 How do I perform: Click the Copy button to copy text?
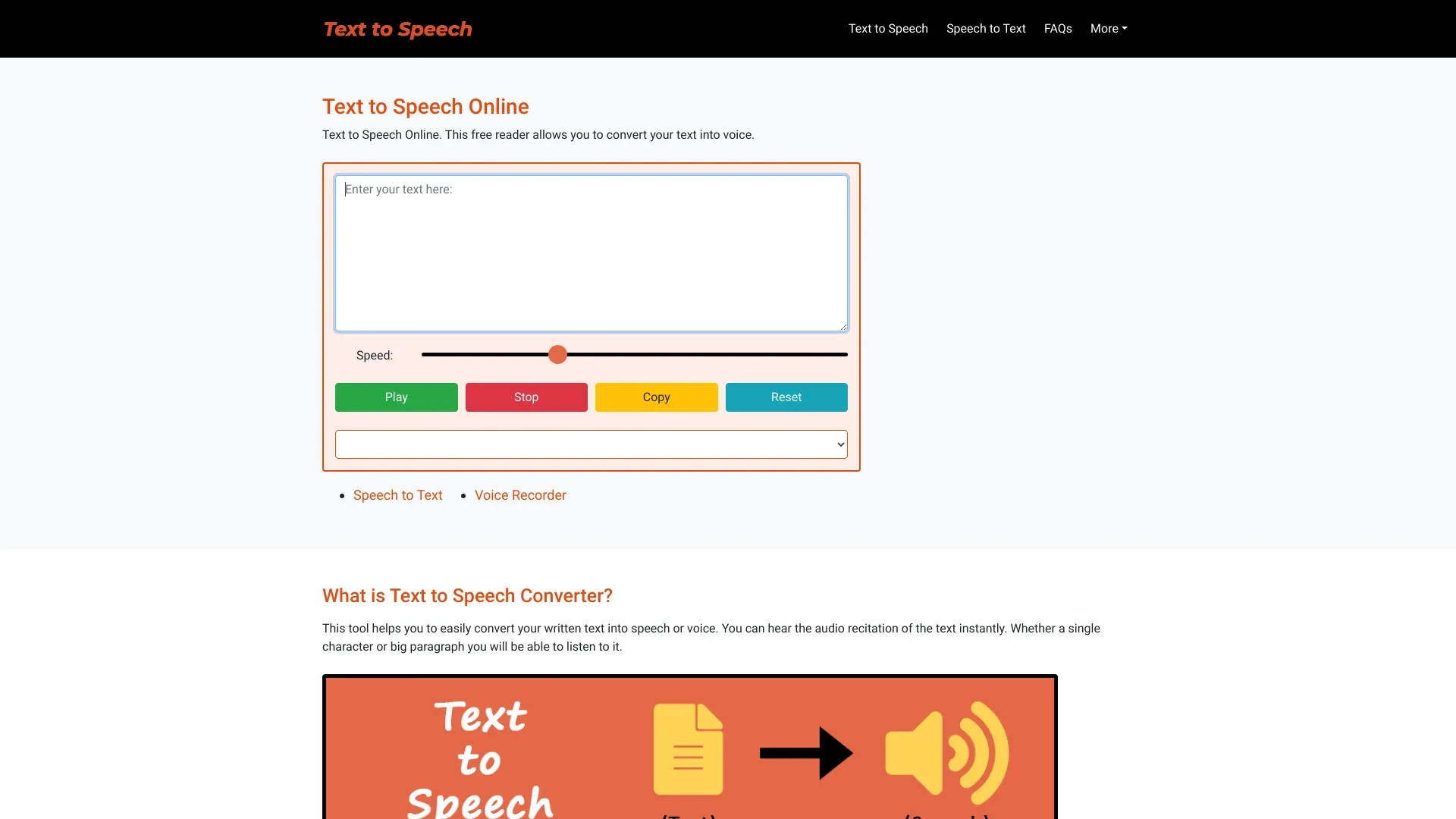coord(656,397)
